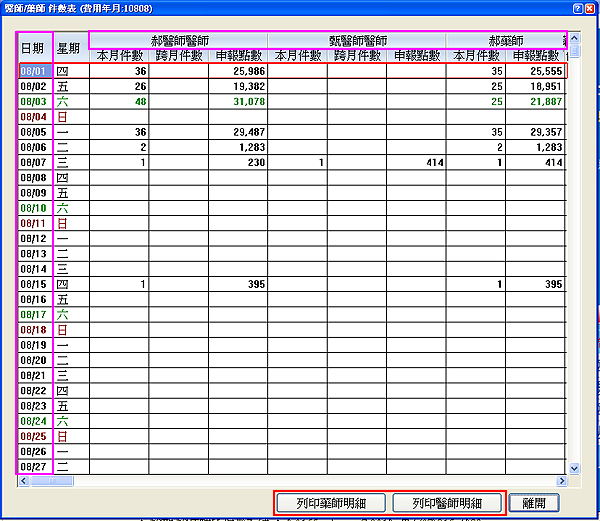
Task: Click the 25,986 申報點數 cell
Action: (237, 72)
